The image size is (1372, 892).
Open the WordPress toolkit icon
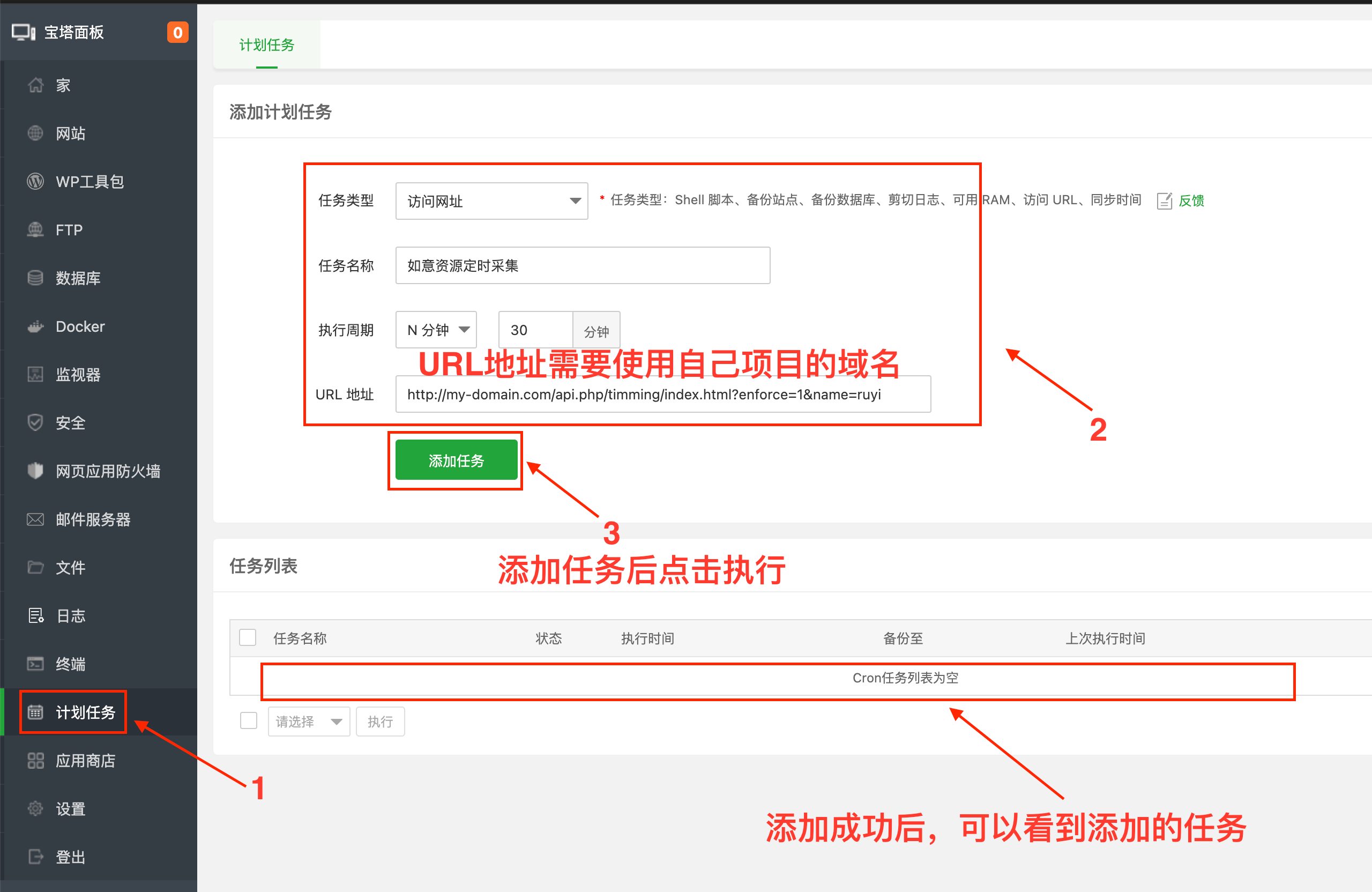click(35, 182)
